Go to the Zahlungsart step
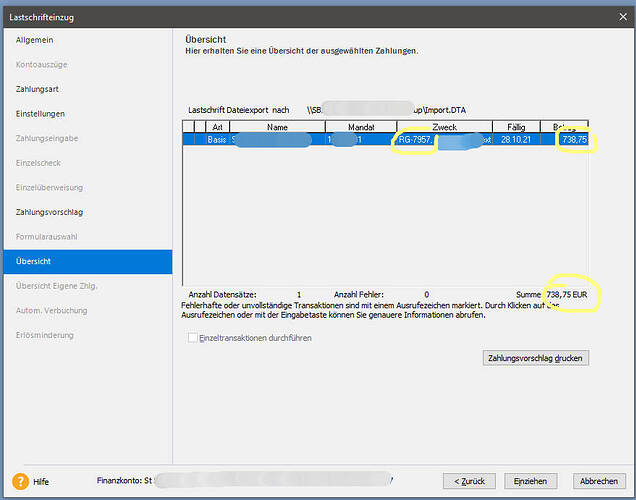 click(37, 89)
